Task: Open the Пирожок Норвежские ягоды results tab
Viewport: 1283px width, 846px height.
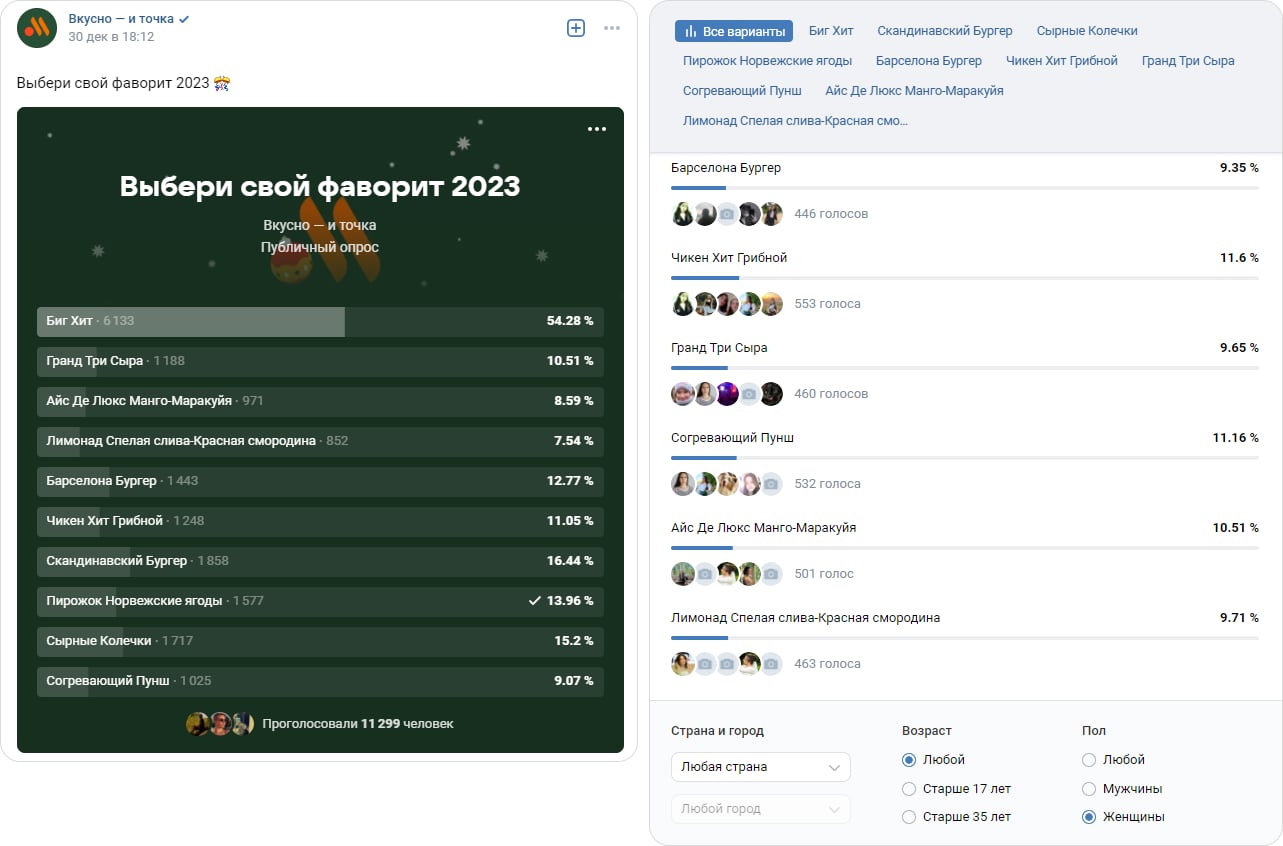Action: [768, 61]
